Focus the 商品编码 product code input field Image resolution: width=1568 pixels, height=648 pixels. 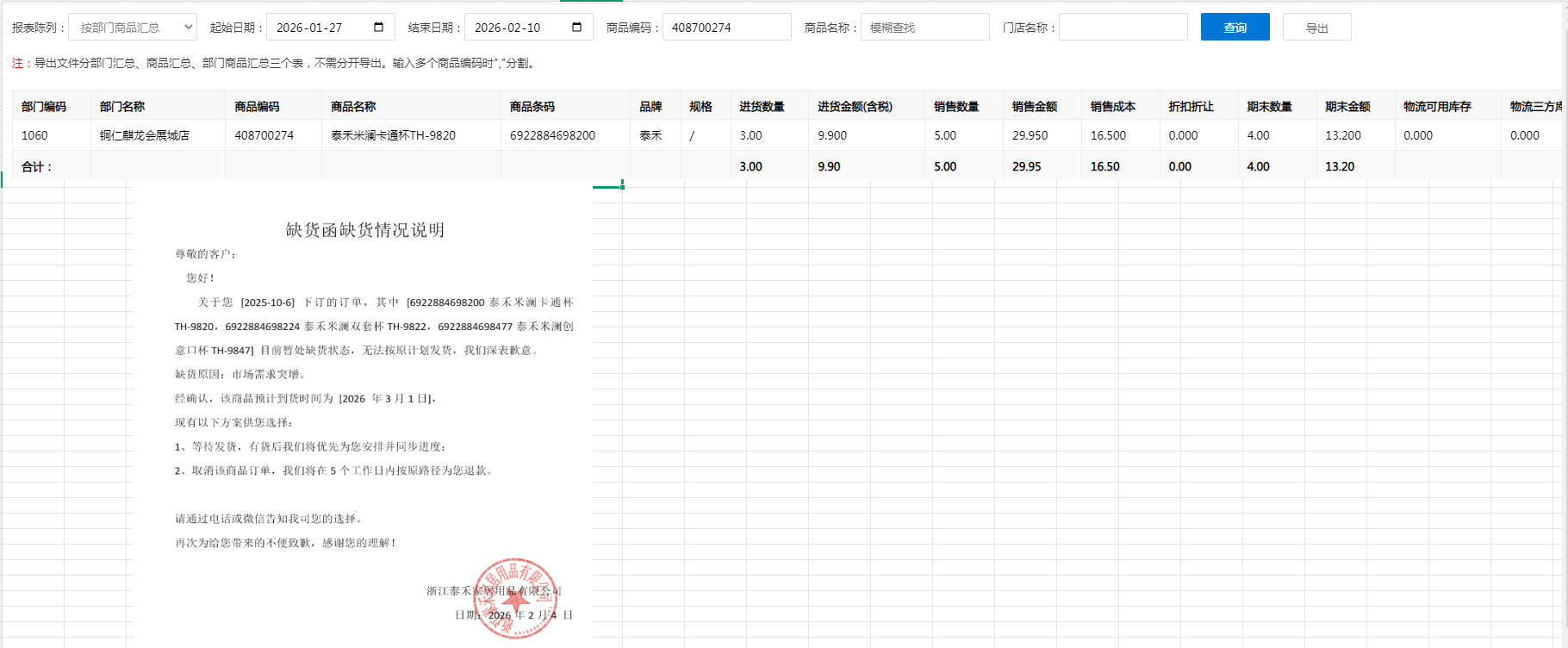(x=725, y=28)
